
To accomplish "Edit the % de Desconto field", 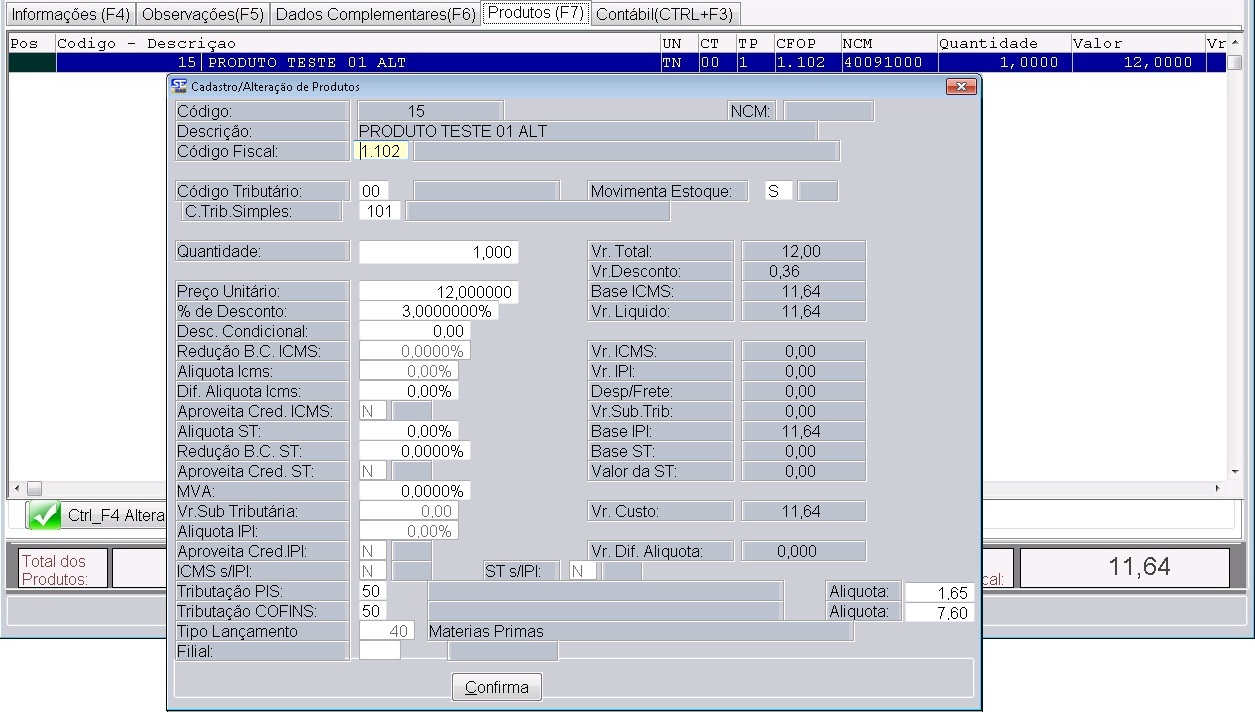I will 428,312.
